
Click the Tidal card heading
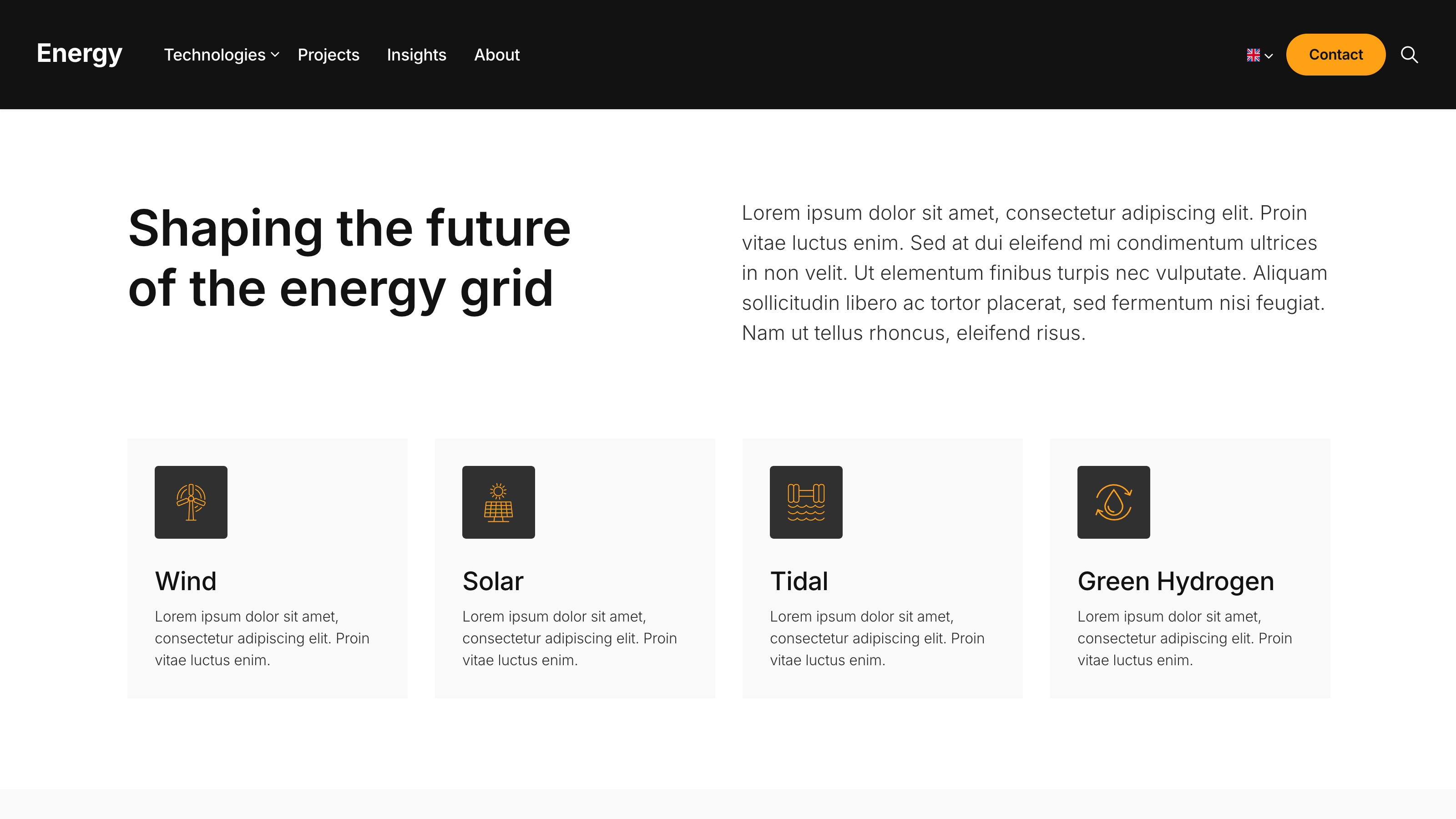click(x=799, y=581)
